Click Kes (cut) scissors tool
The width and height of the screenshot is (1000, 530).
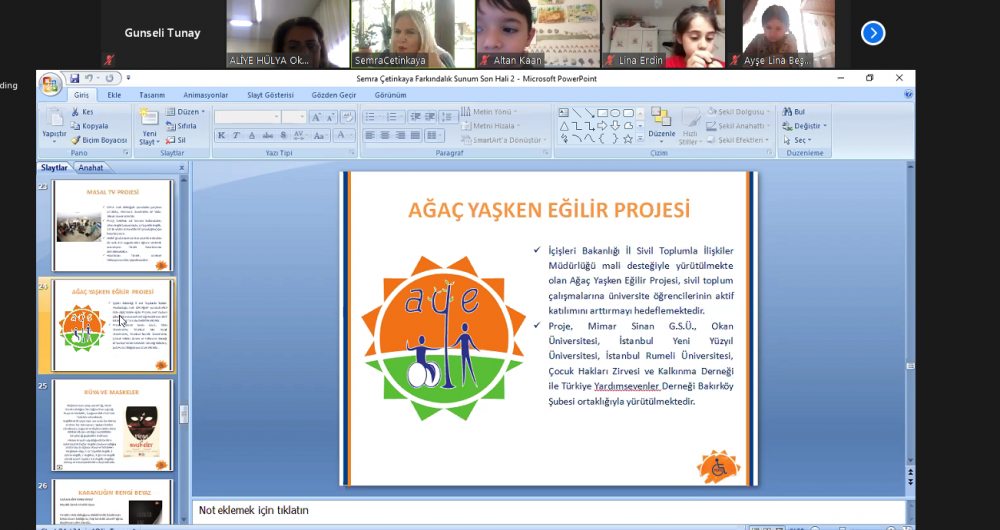(82, 112)
